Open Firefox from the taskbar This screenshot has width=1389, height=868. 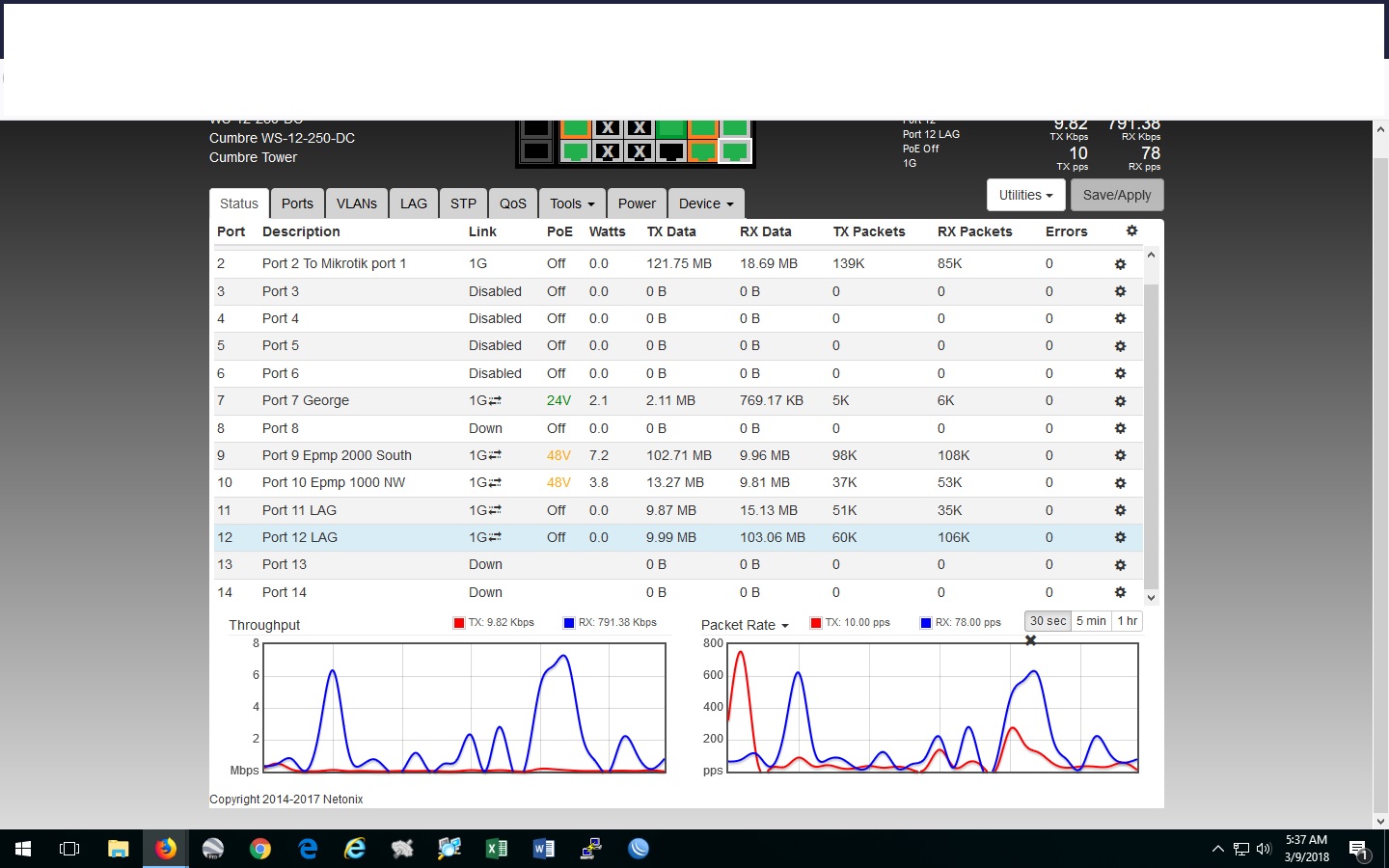[x=166, y=849]
